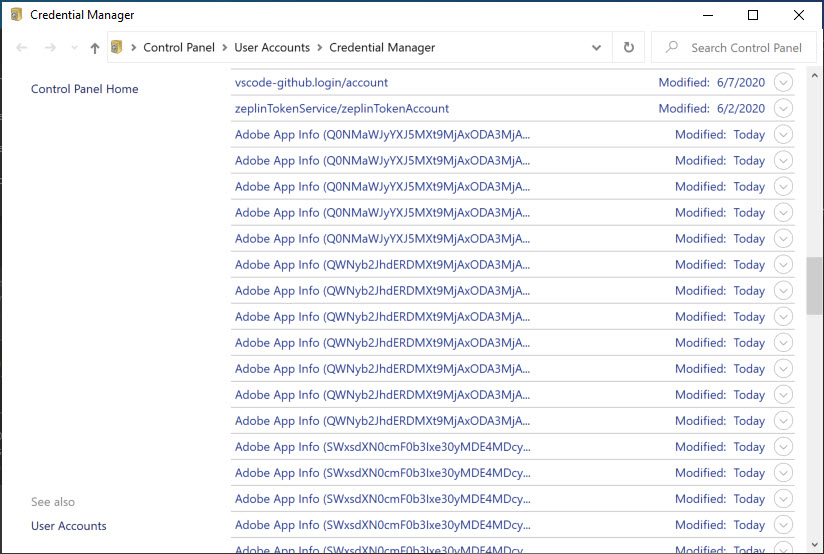The height and width of the screenshot is (554, 824).
Task: Expand the chevron before Control Panel breadcrumb
Action: (133, 48)
